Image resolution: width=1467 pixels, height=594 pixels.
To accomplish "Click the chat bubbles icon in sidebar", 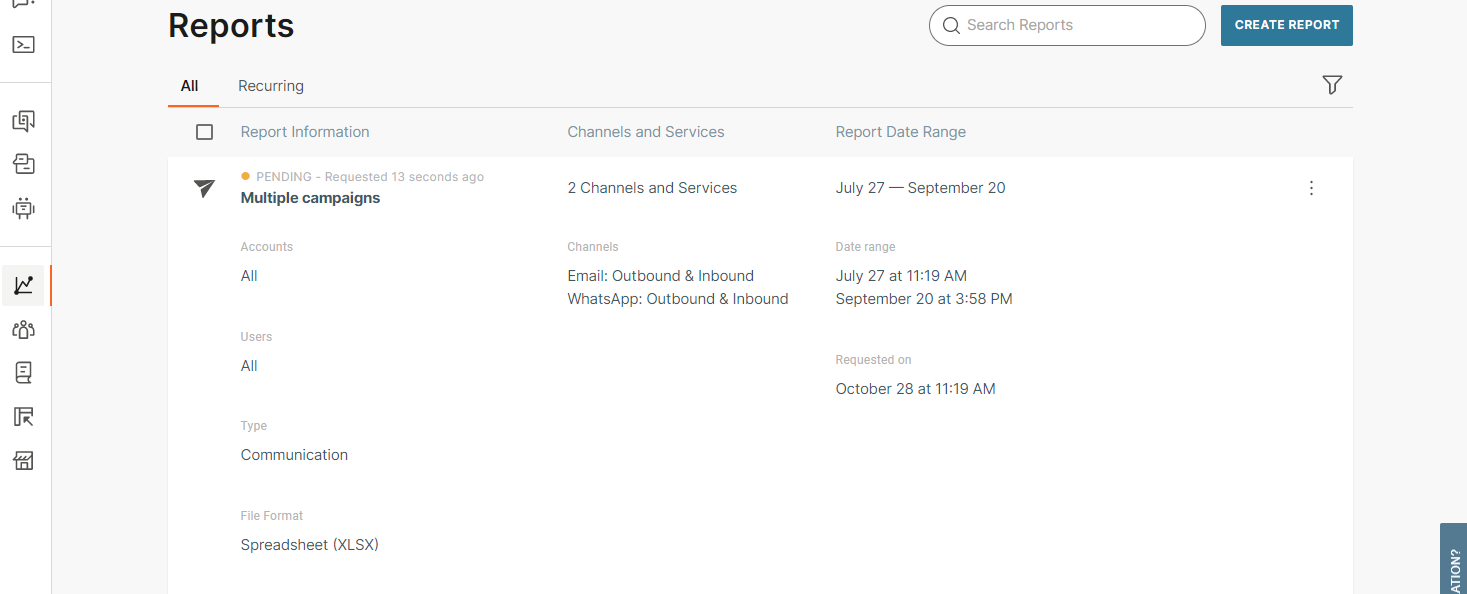I will (x=23, y=121).
